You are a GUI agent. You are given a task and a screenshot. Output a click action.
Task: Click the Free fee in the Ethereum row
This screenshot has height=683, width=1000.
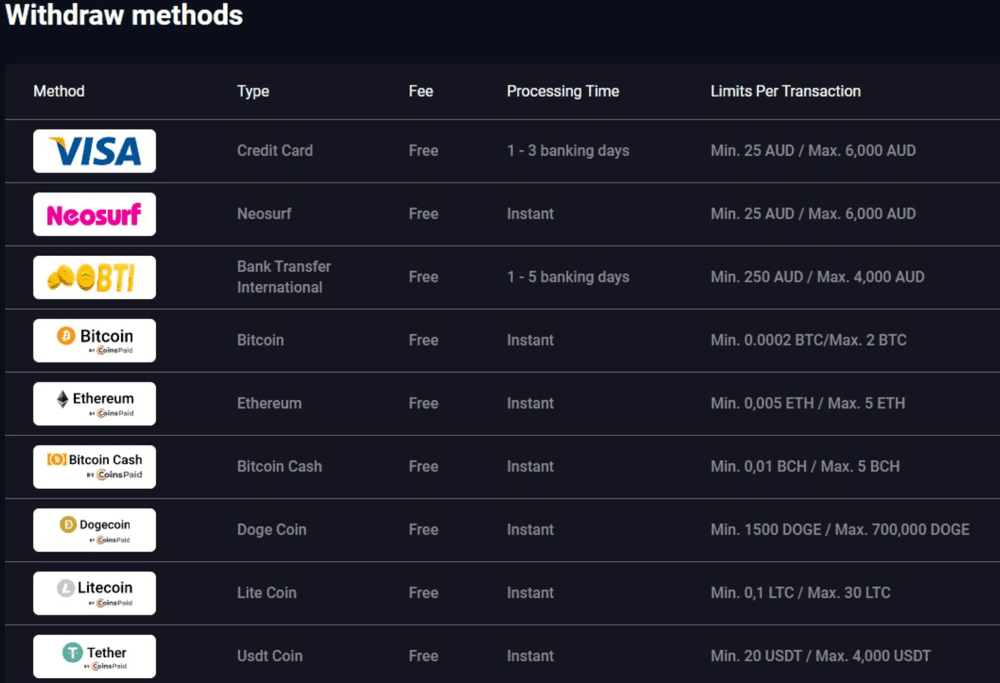(x=423, y=403)
